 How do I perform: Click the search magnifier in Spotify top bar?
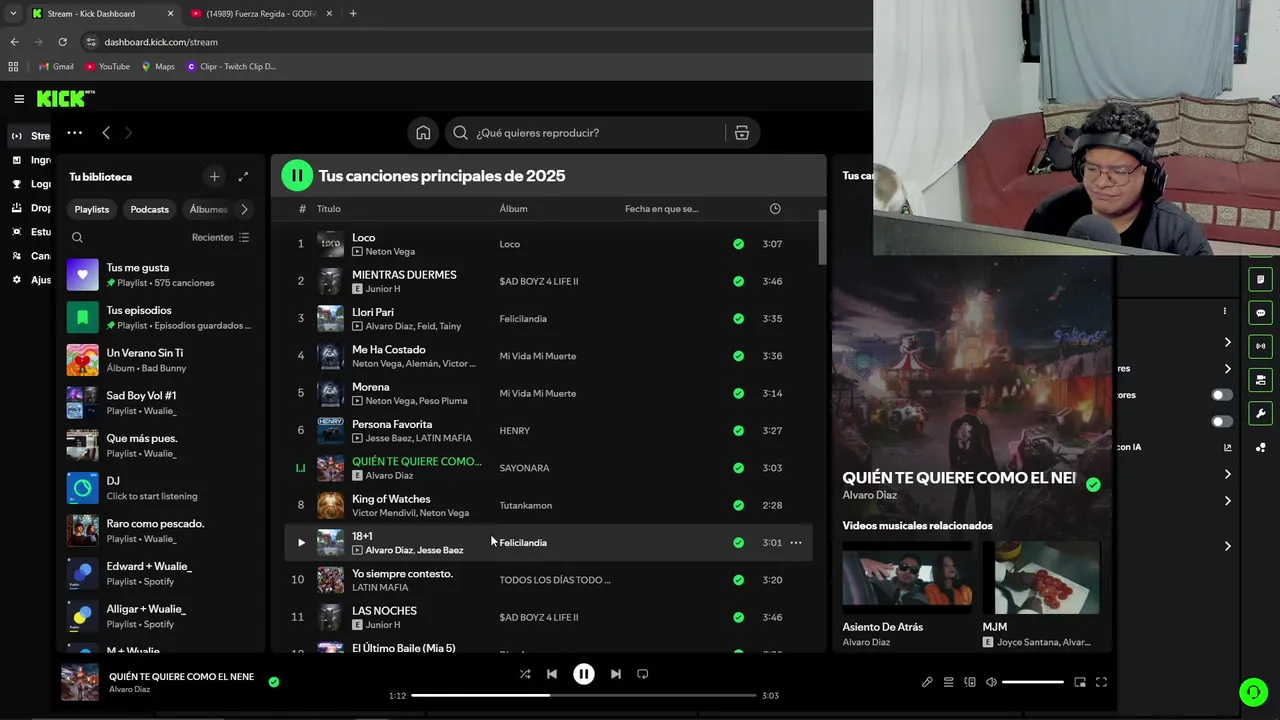coord(460,133)
